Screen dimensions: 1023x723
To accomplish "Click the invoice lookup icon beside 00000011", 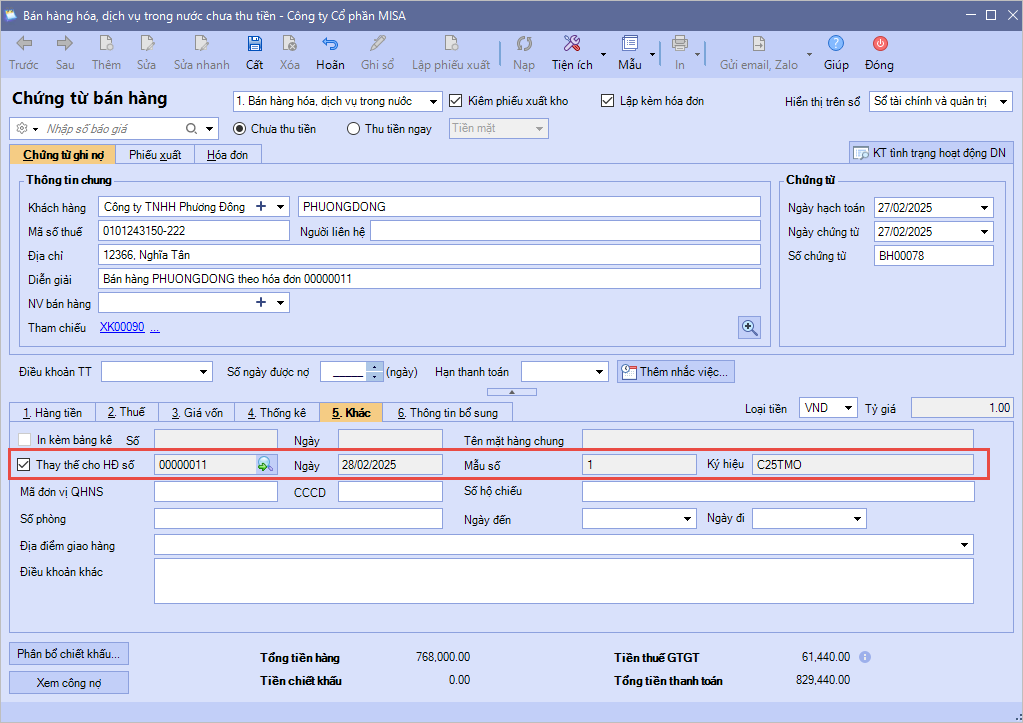I will (265, 465).
